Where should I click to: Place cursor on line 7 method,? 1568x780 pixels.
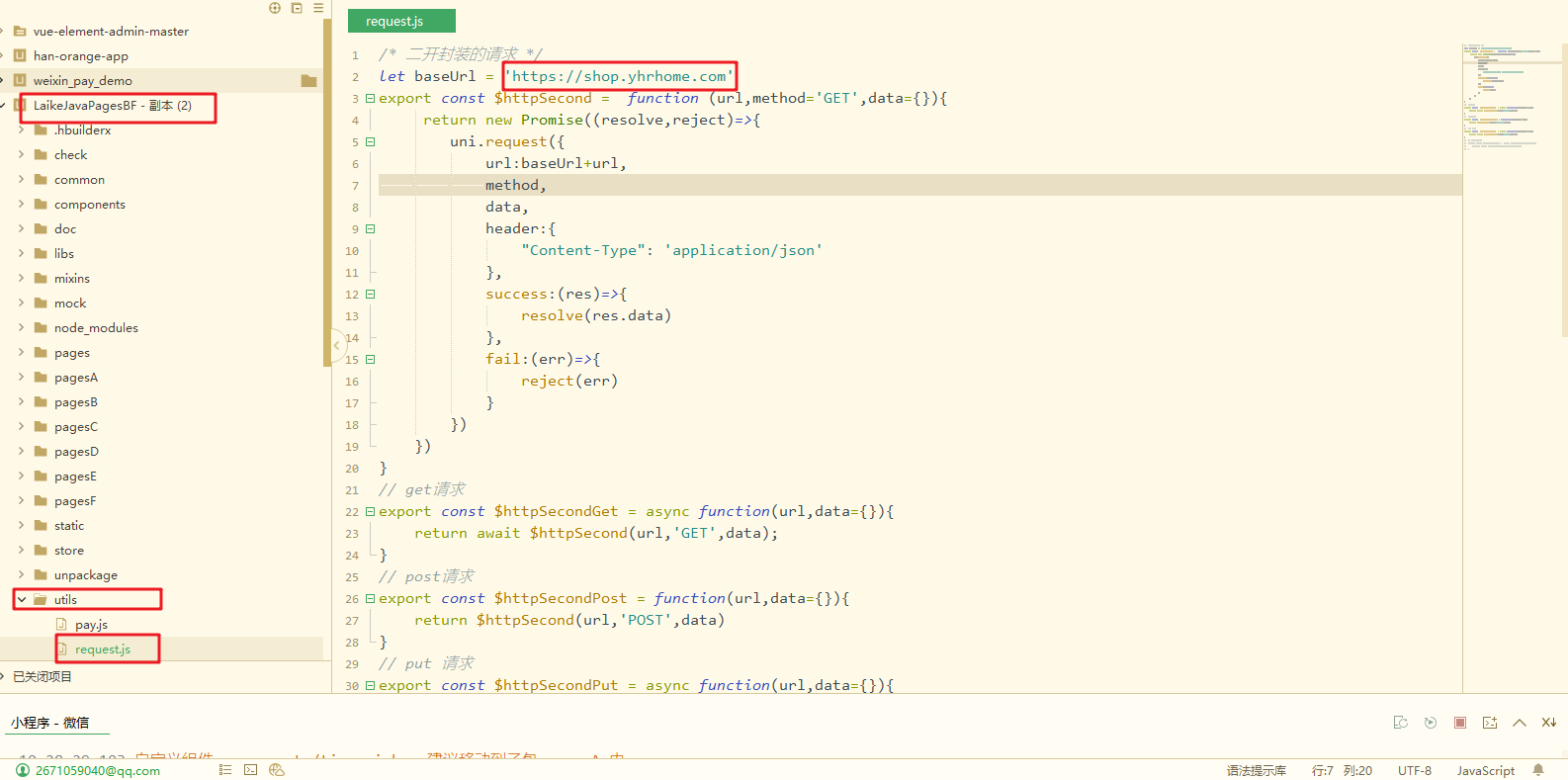(515, 185)
